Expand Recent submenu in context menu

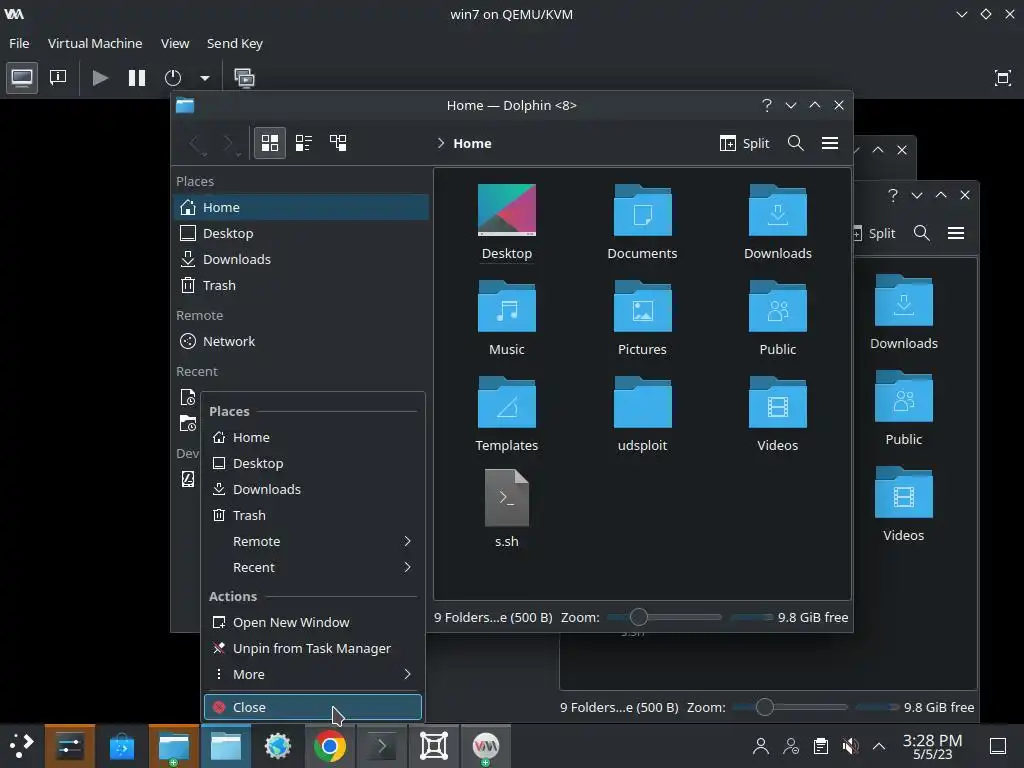pyautogui.click(x=313, y=568)
